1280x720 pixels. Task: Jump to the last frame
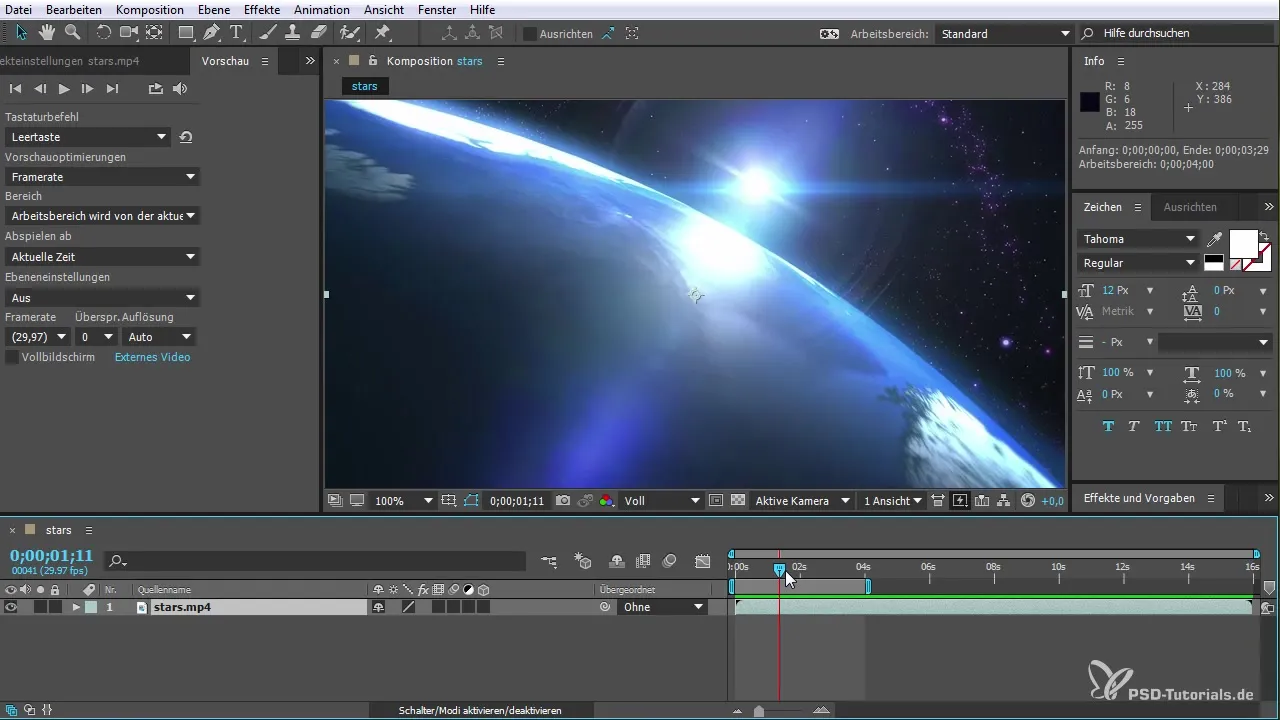pyautogui.click(x=112, y=89)
